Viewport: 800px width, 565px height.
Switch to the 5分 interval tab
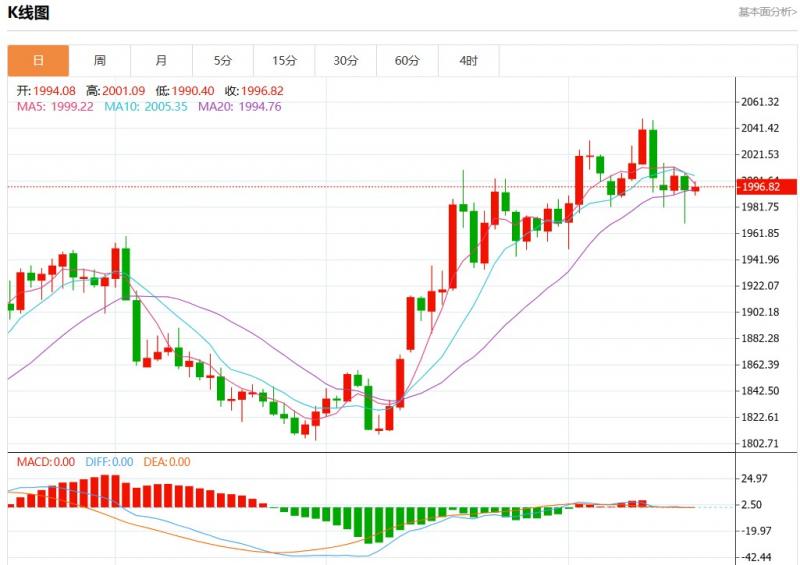click(x=223, y=61)
